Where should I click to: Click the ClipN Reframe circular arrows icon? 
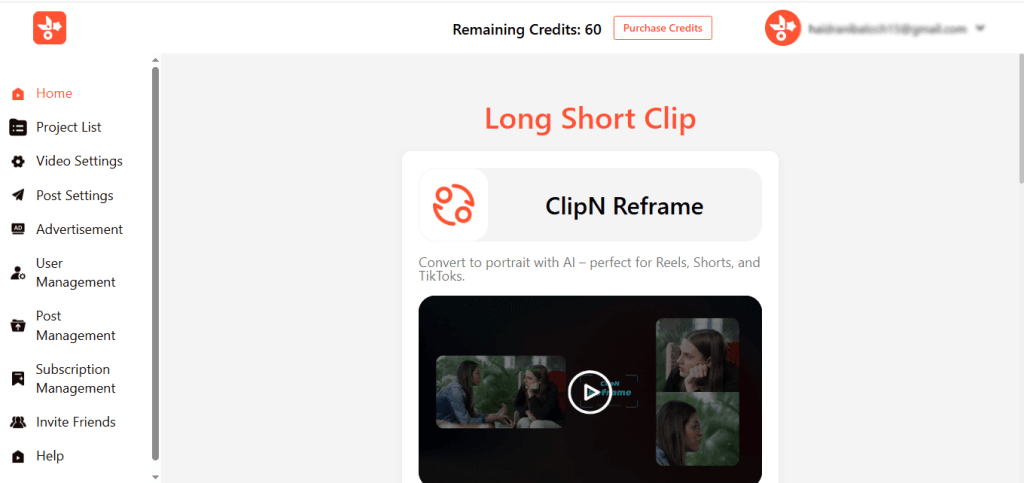[453, 205]
